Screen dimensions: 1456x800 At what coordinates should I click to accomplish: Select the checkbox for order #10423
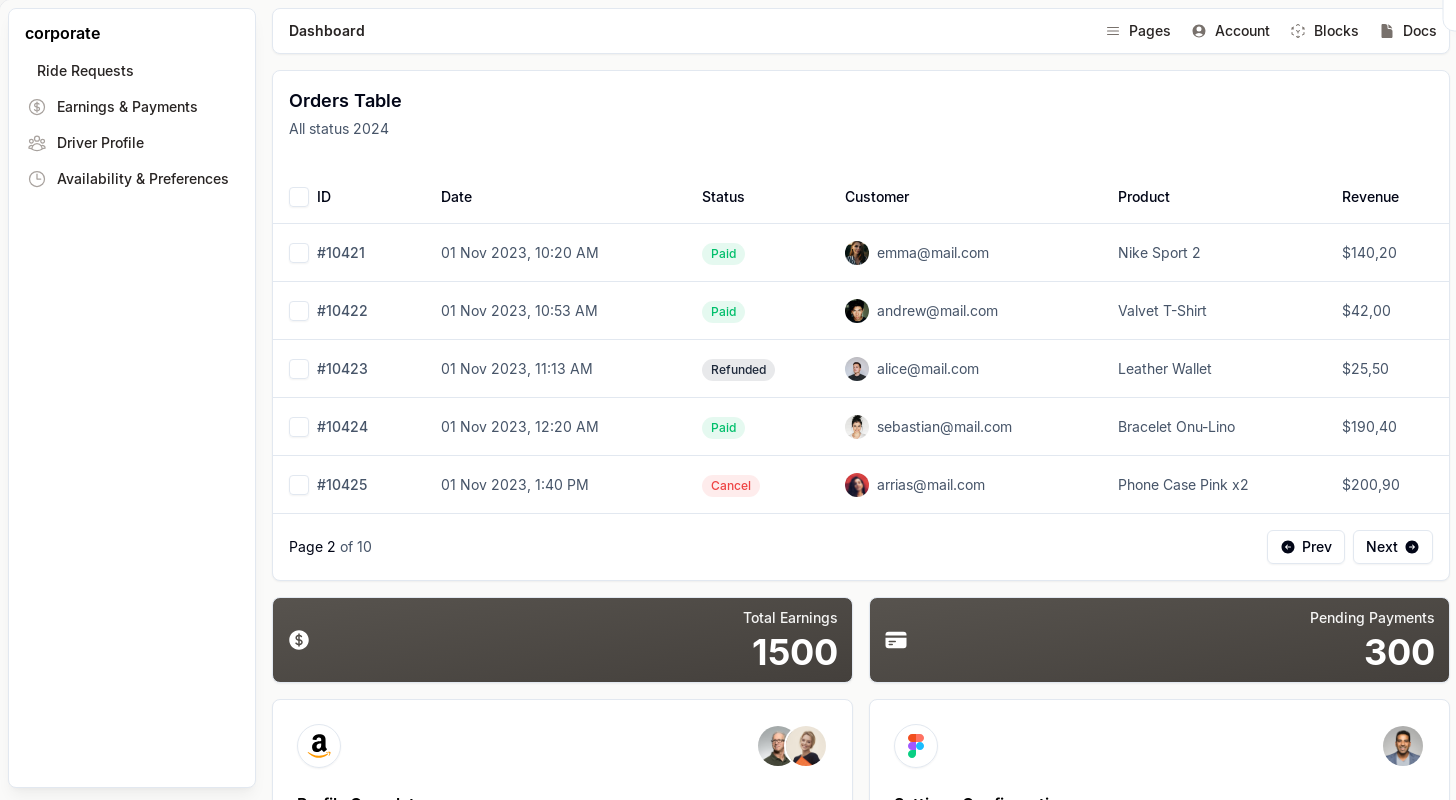[x=299, y=369]
